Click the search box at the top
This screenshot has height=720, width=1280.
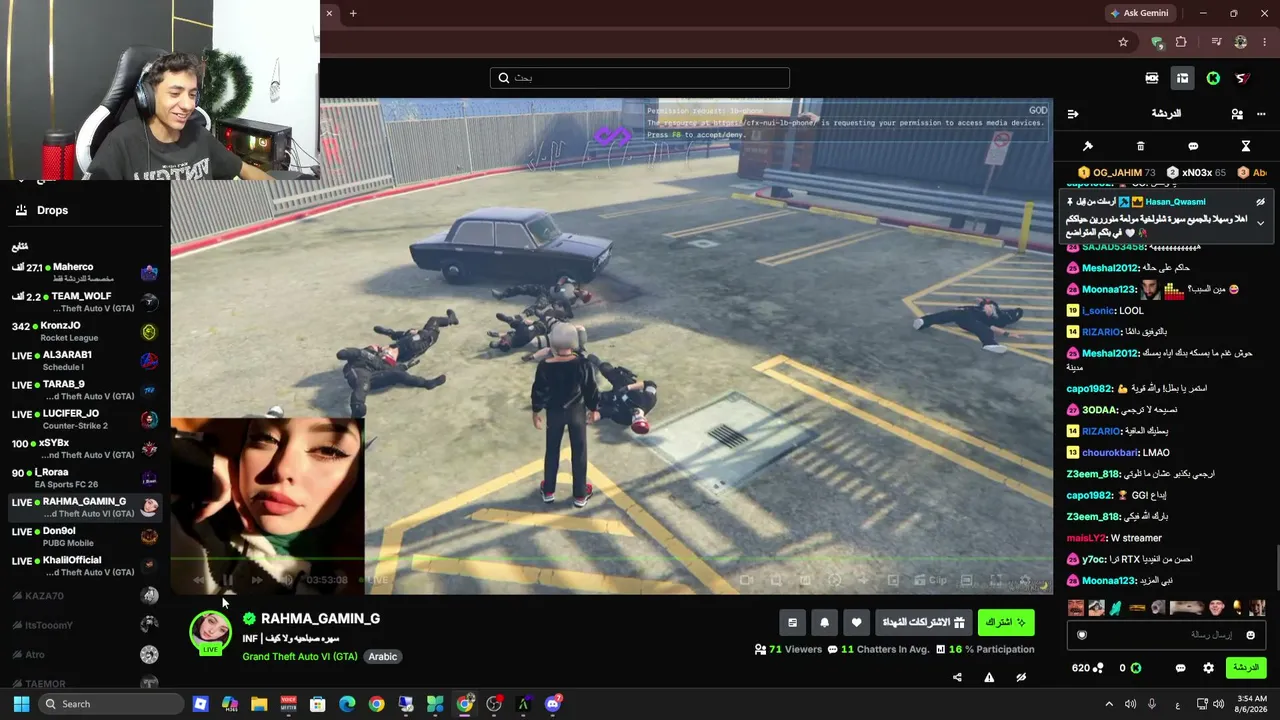coord(640,78)
